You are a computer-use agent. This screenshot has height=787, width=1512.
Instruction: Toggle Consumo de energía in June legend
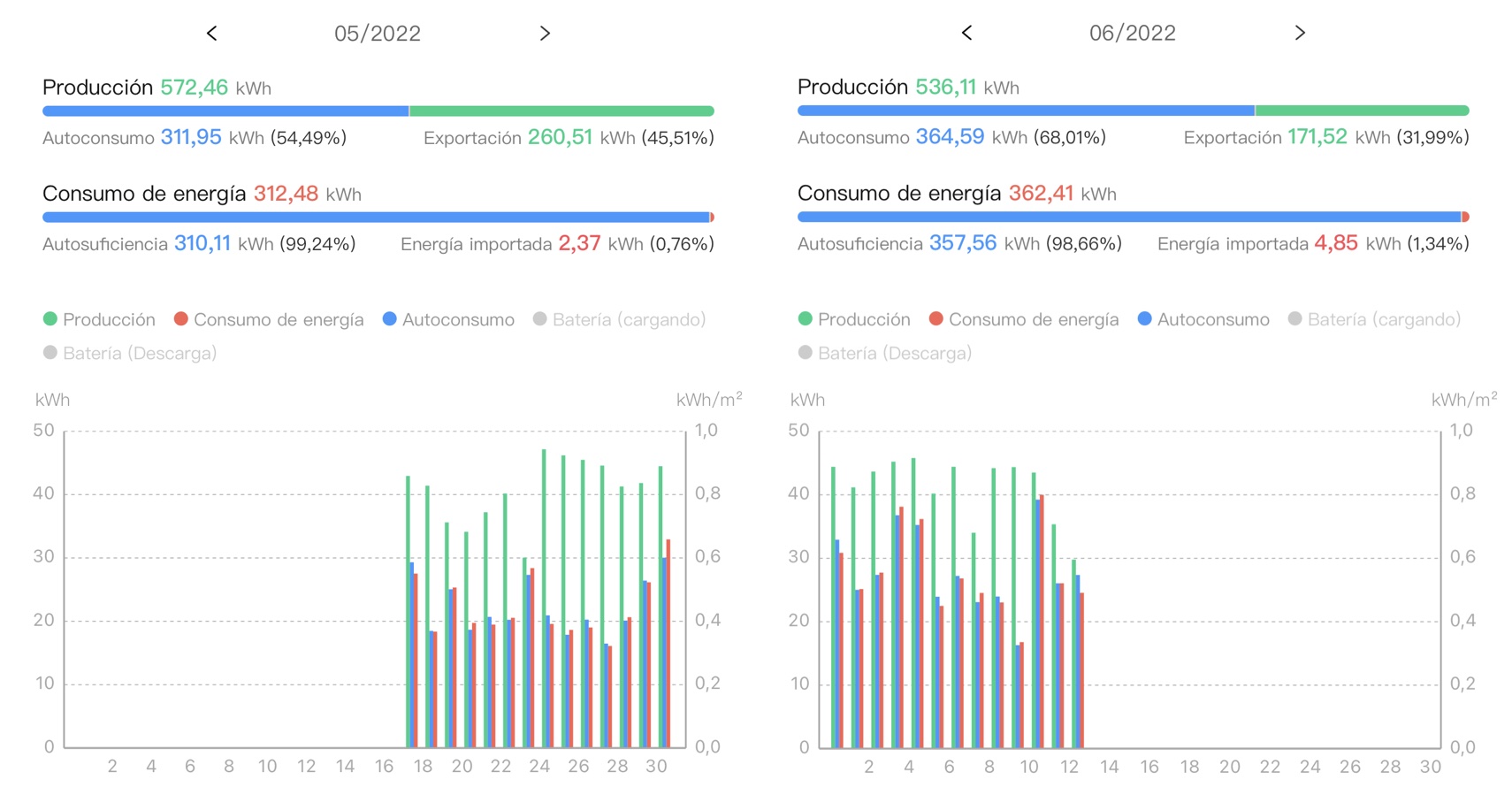pos(1024,319)
